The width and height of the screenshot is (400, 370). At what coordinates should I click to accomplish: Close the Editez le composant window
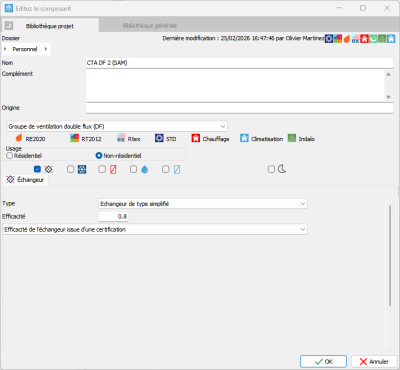coord(387,8)
